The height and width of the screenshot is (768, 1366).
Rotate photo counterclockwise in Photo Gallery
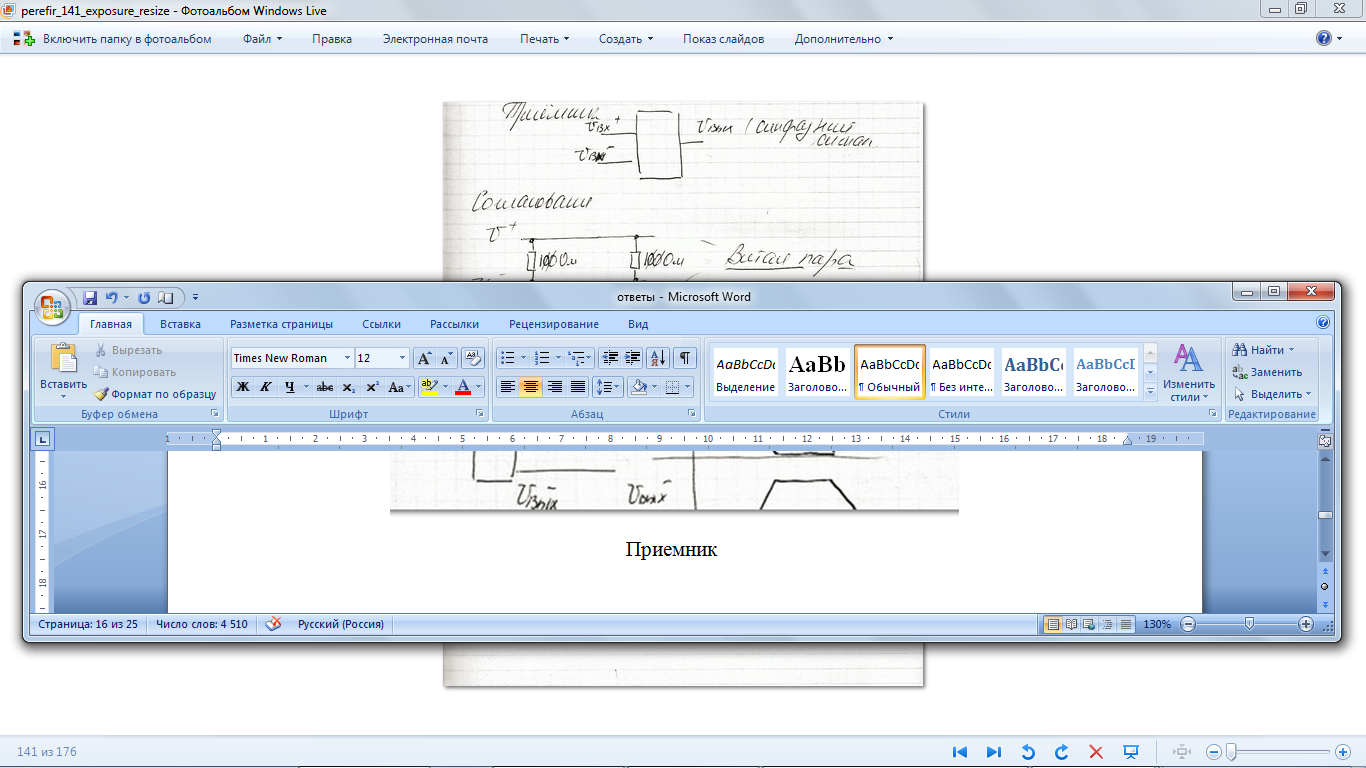tap(1028, 752)
